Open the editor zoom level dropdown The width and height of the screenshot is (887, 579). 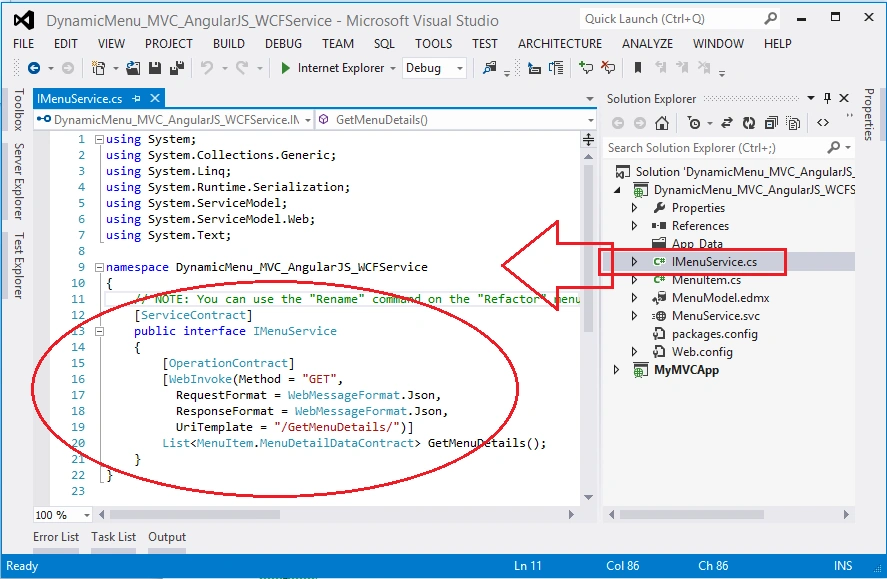87,515
